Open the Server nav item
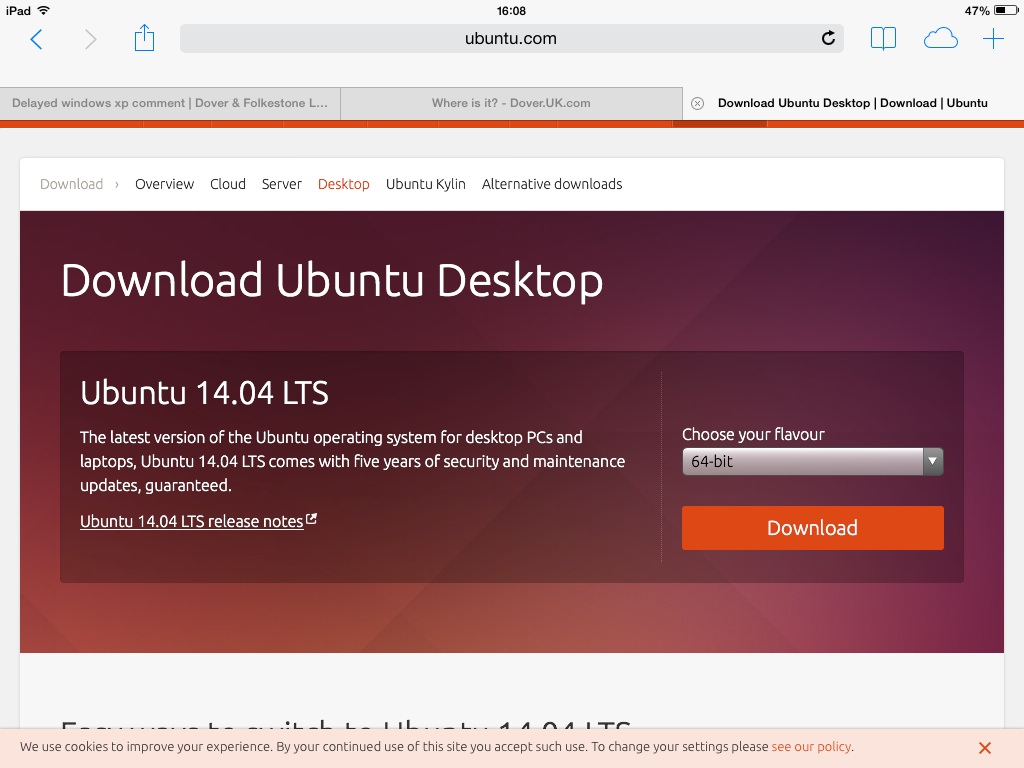 281,184
